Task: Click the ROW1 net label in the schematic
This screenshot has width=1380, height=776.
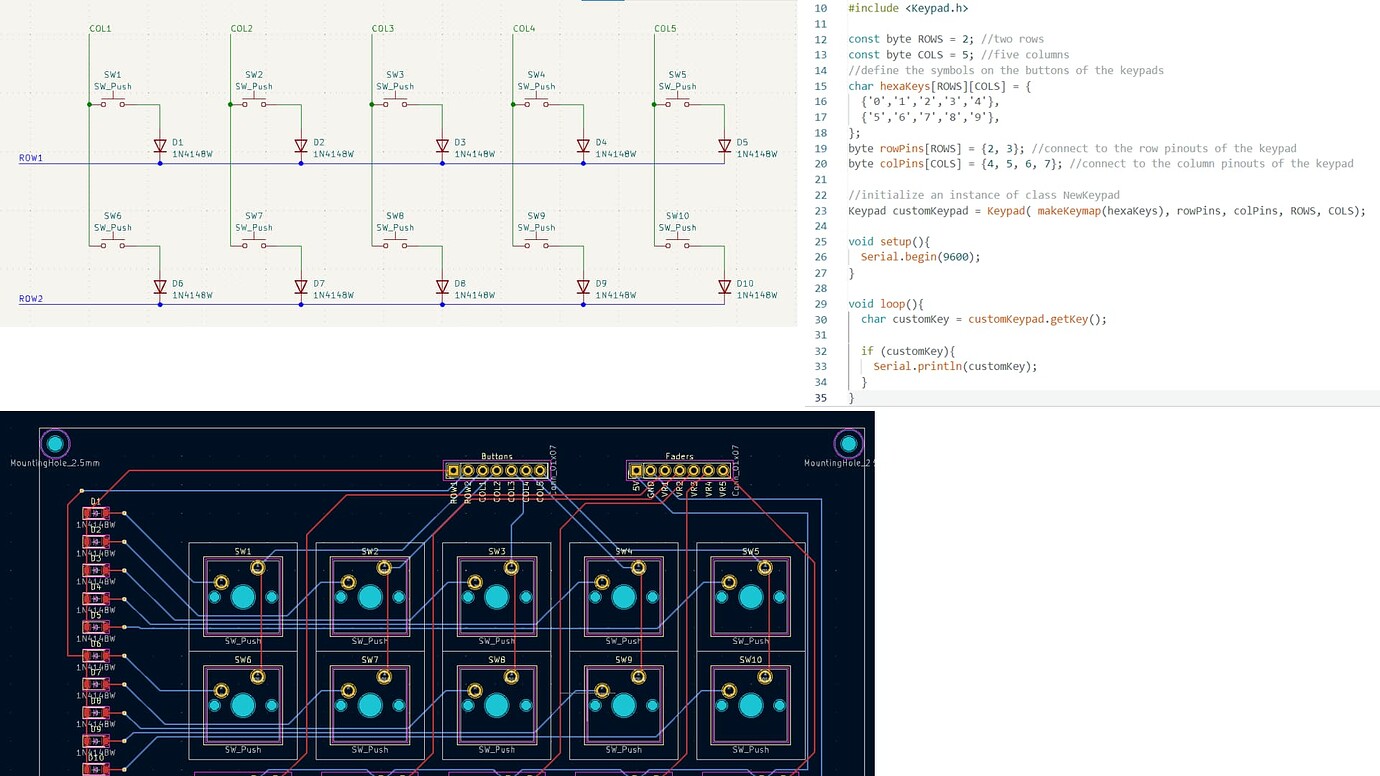Action: coord(31,157)
